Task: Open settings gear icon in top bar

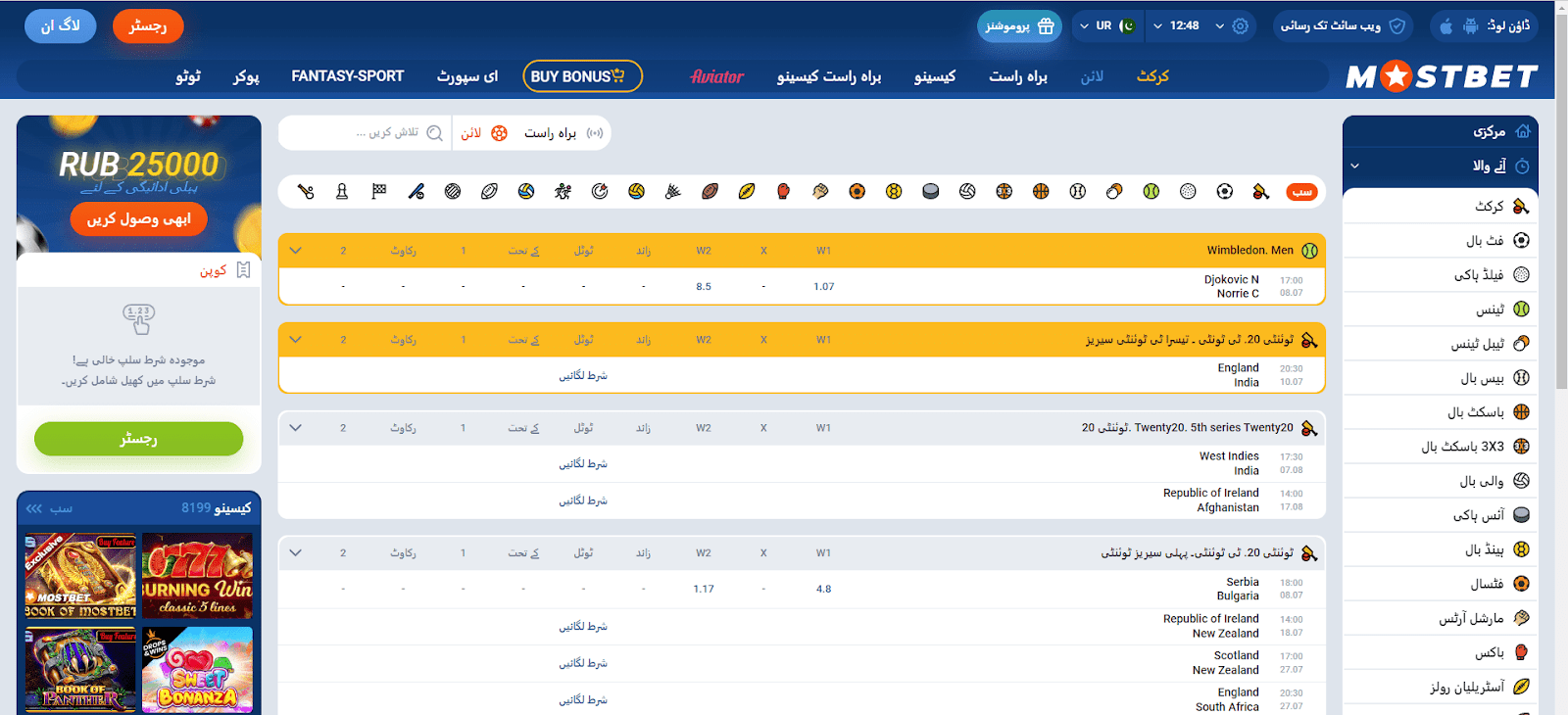Action: [x=1241, y=26]
